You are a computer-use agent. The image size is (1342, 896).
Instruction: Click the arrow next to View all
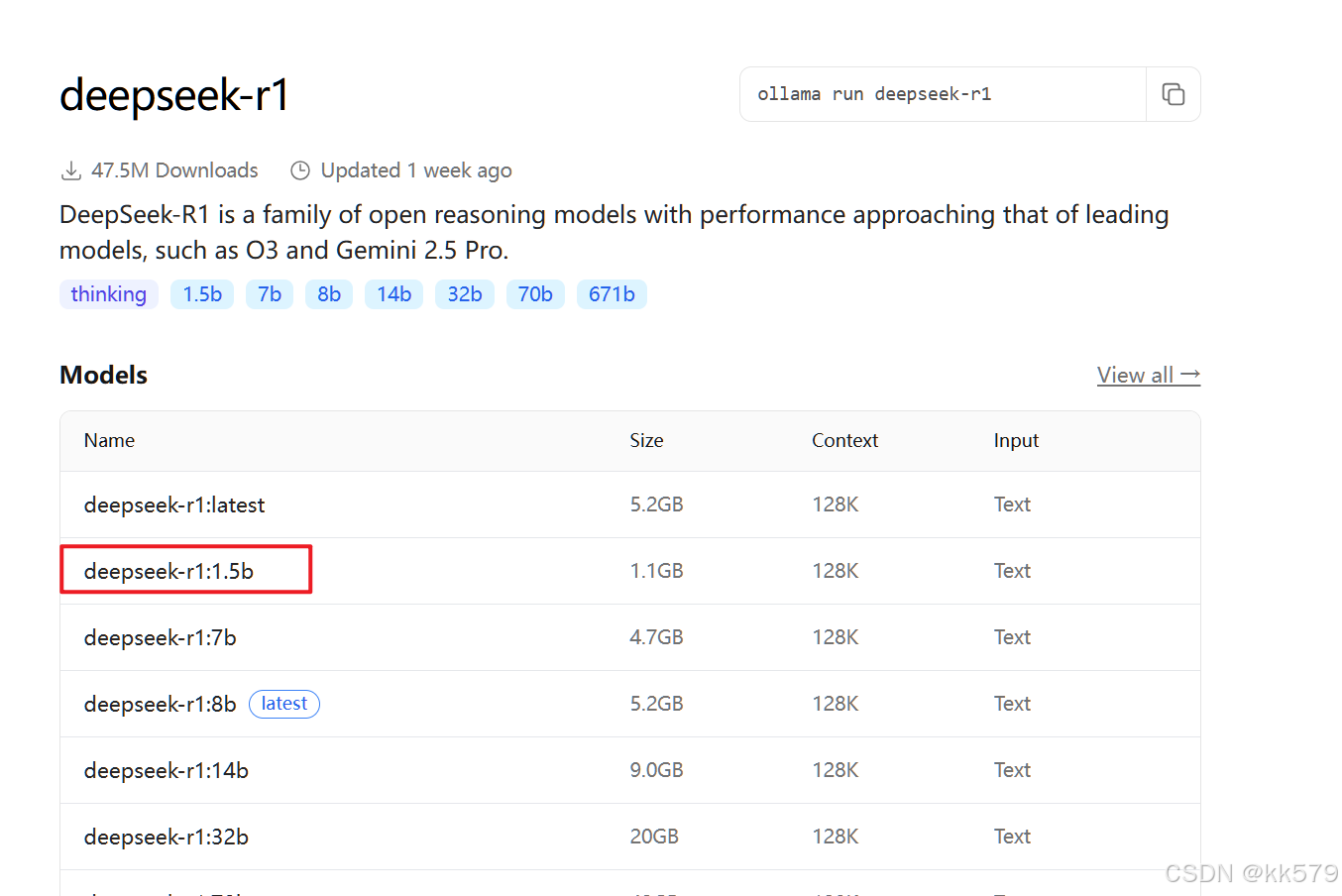pyautogui.click(x=1190, y=375)
